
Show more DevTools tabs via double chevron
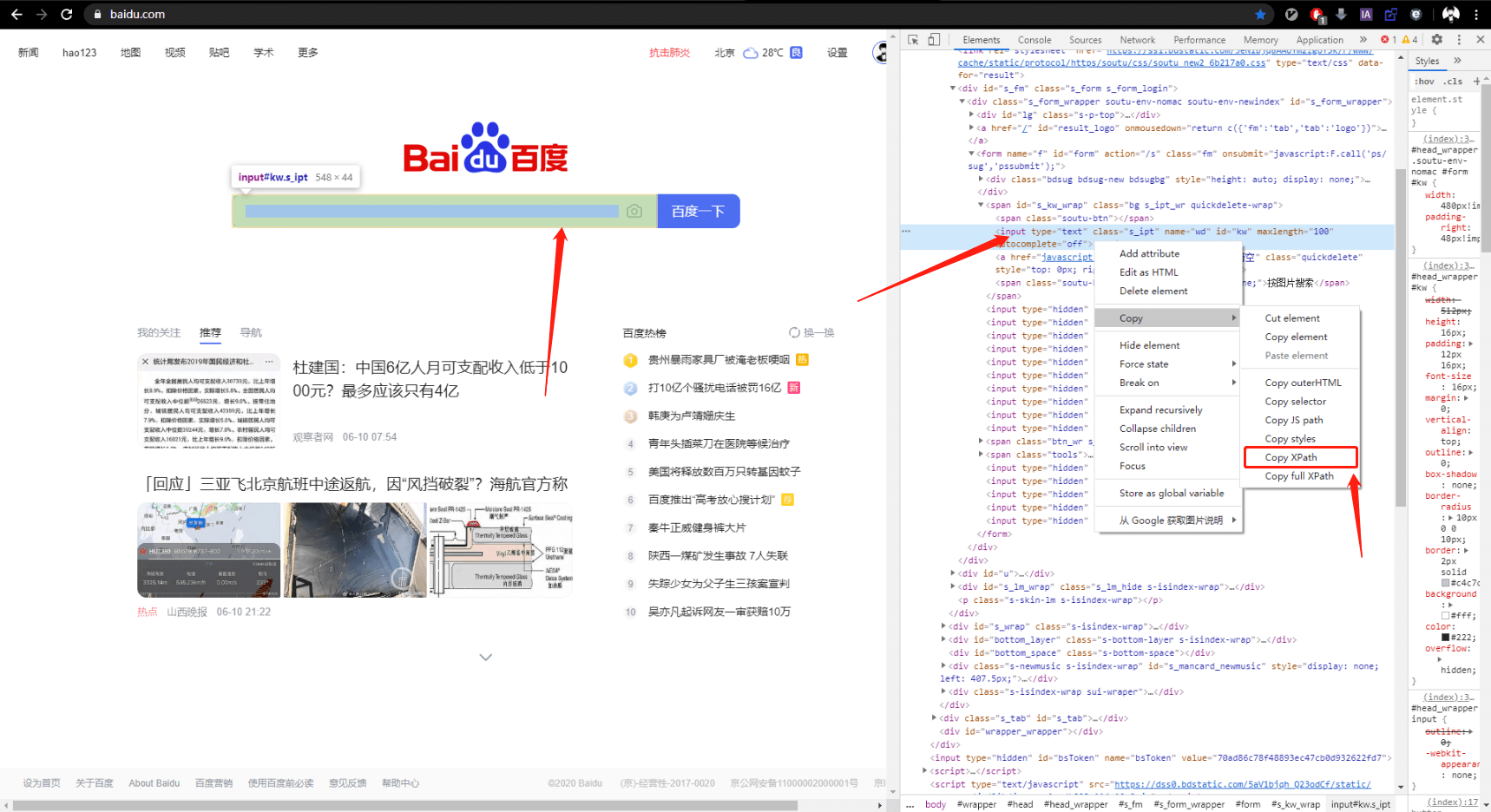1363,39
